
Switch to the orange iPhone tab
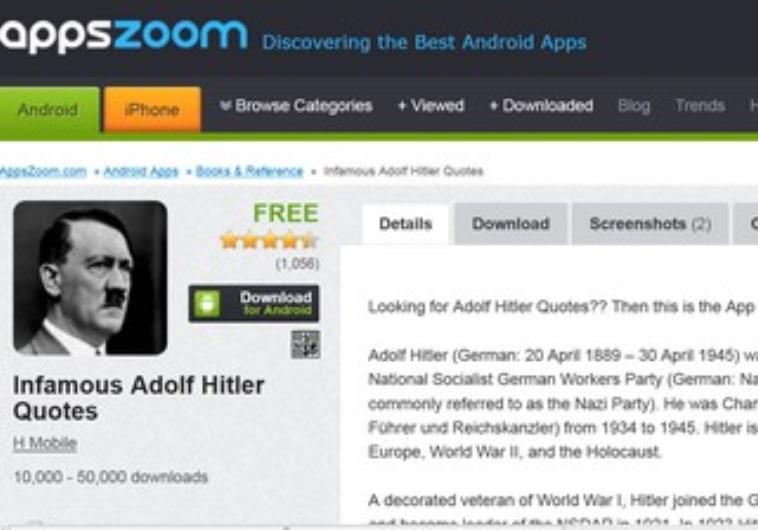[x=152, y=109]
